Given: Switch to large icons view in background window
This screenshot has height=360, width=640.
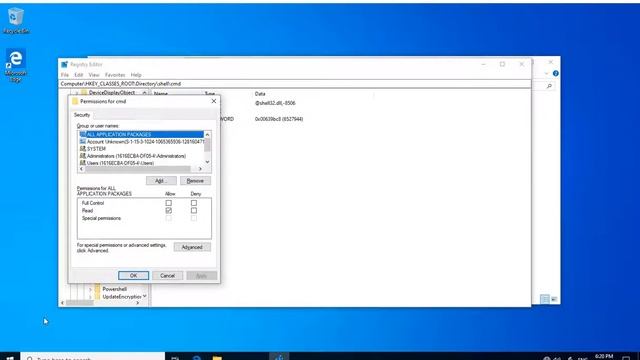Looking at the screenshot, I should 554,299.
